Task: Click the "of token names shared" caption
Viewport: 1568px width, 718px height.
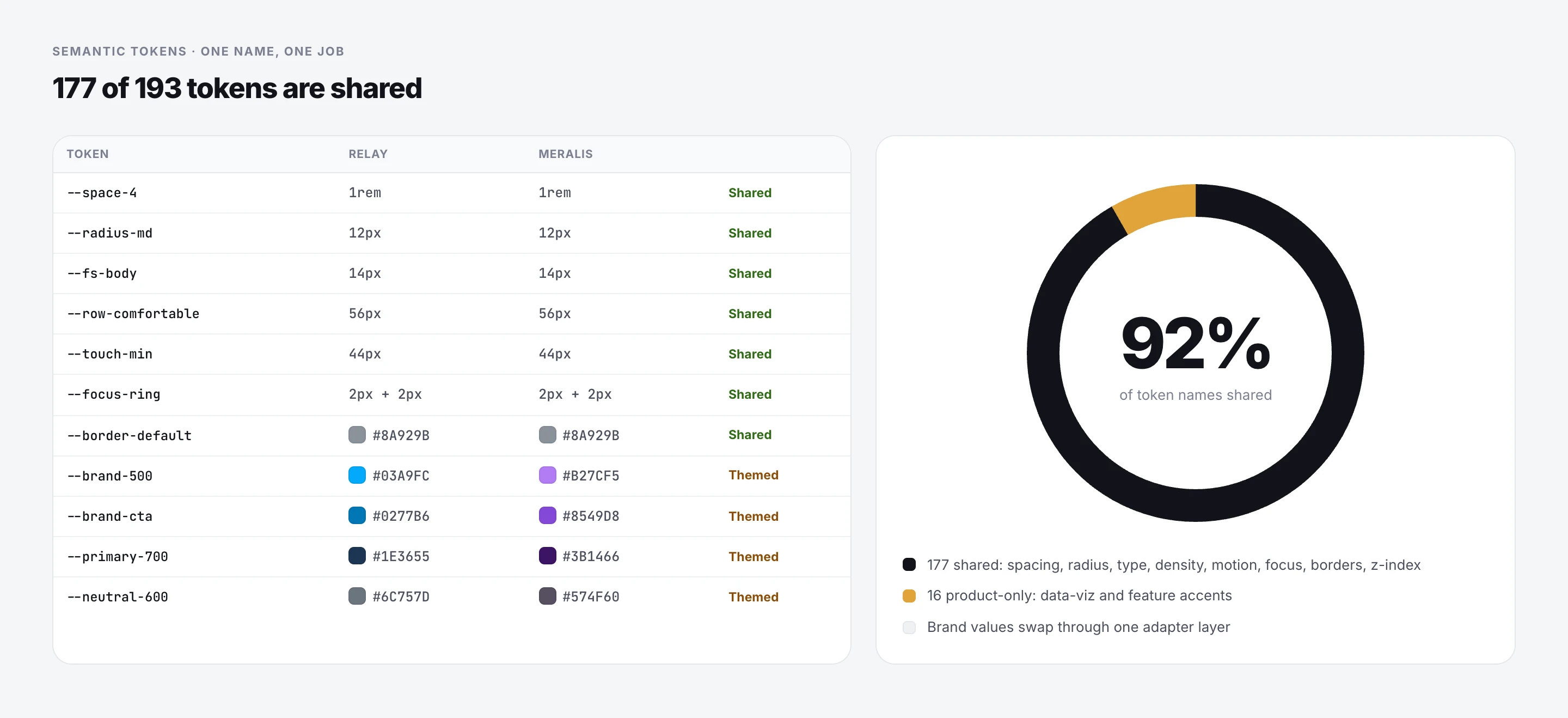Action: tap(1196, 394)
